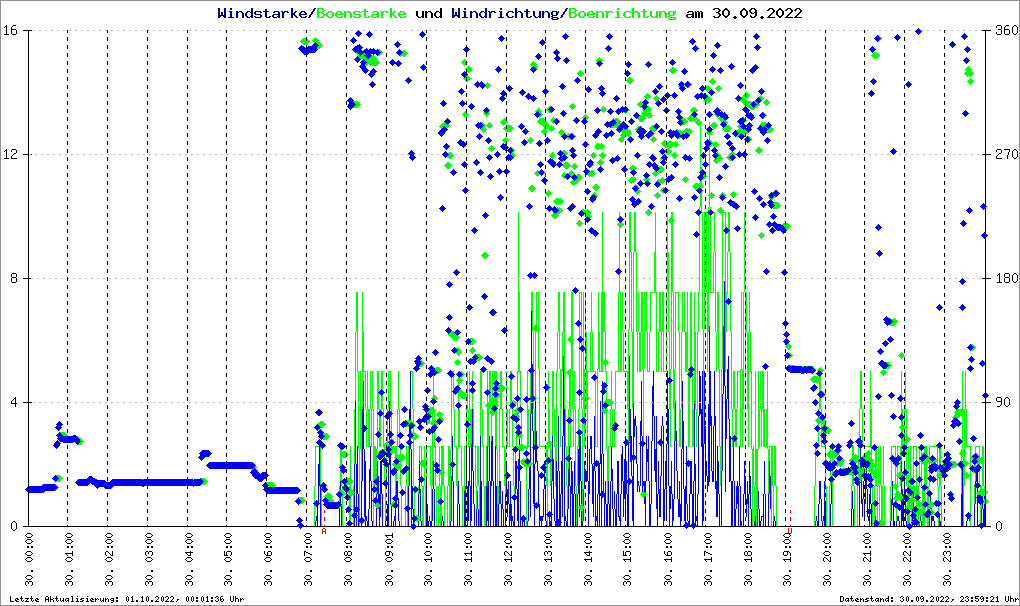Click the '30. 00:00' time axis label

click(29, 560)
